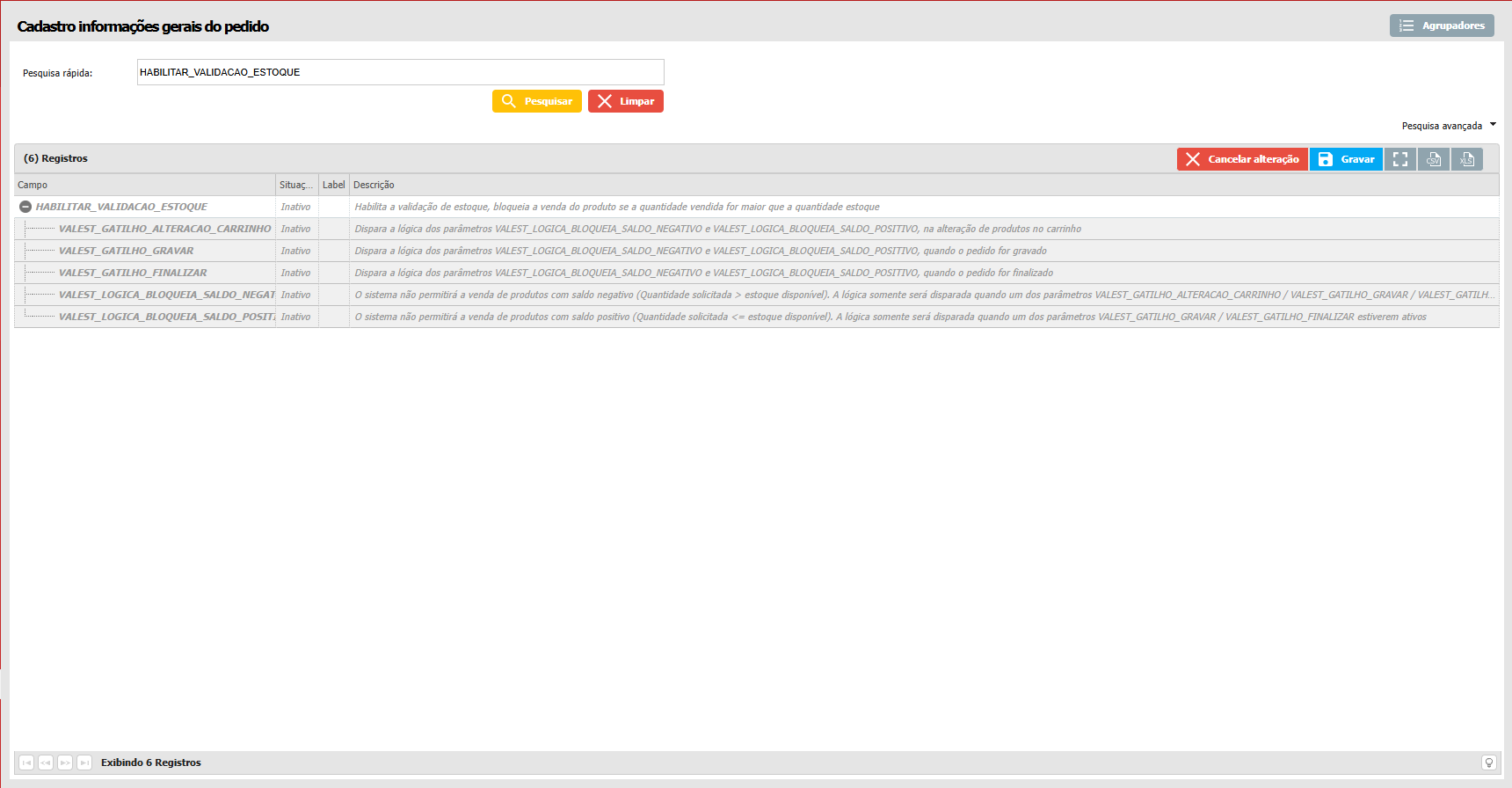Click Inativo status of VALEST_GATILHO_GRAVAR
This screenshot has height=788, width=1512.
[296, 251]
